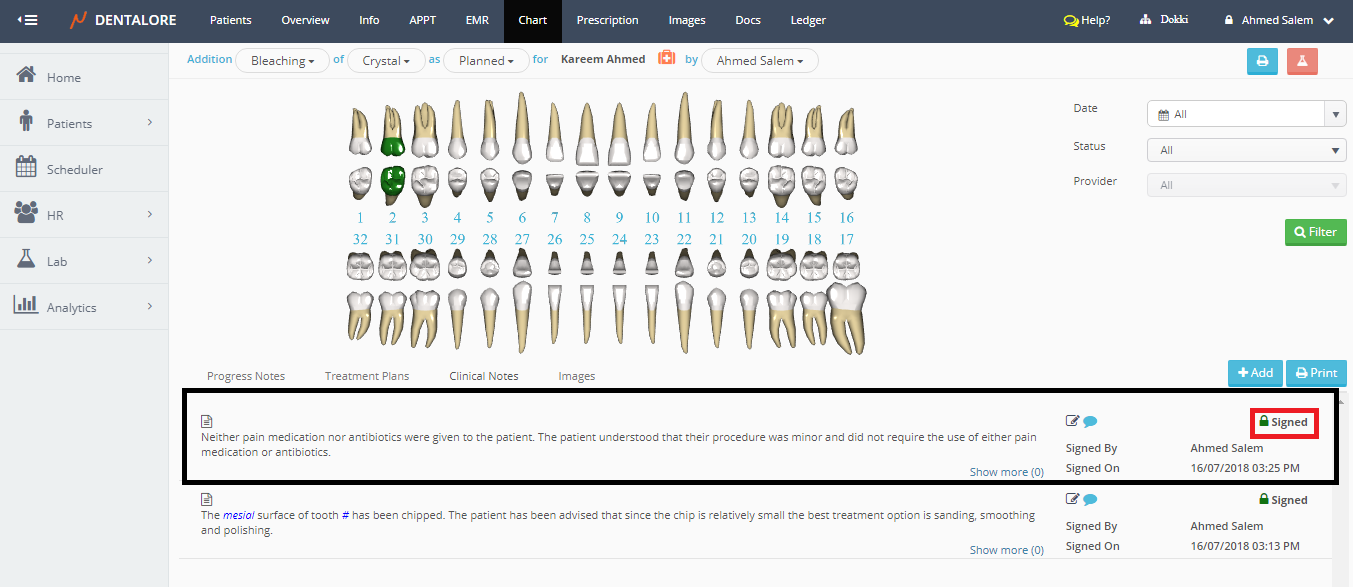Click edit icon on first progress note
Viewport: 1353px width, 587px height.
click(x=1073, y=422)
